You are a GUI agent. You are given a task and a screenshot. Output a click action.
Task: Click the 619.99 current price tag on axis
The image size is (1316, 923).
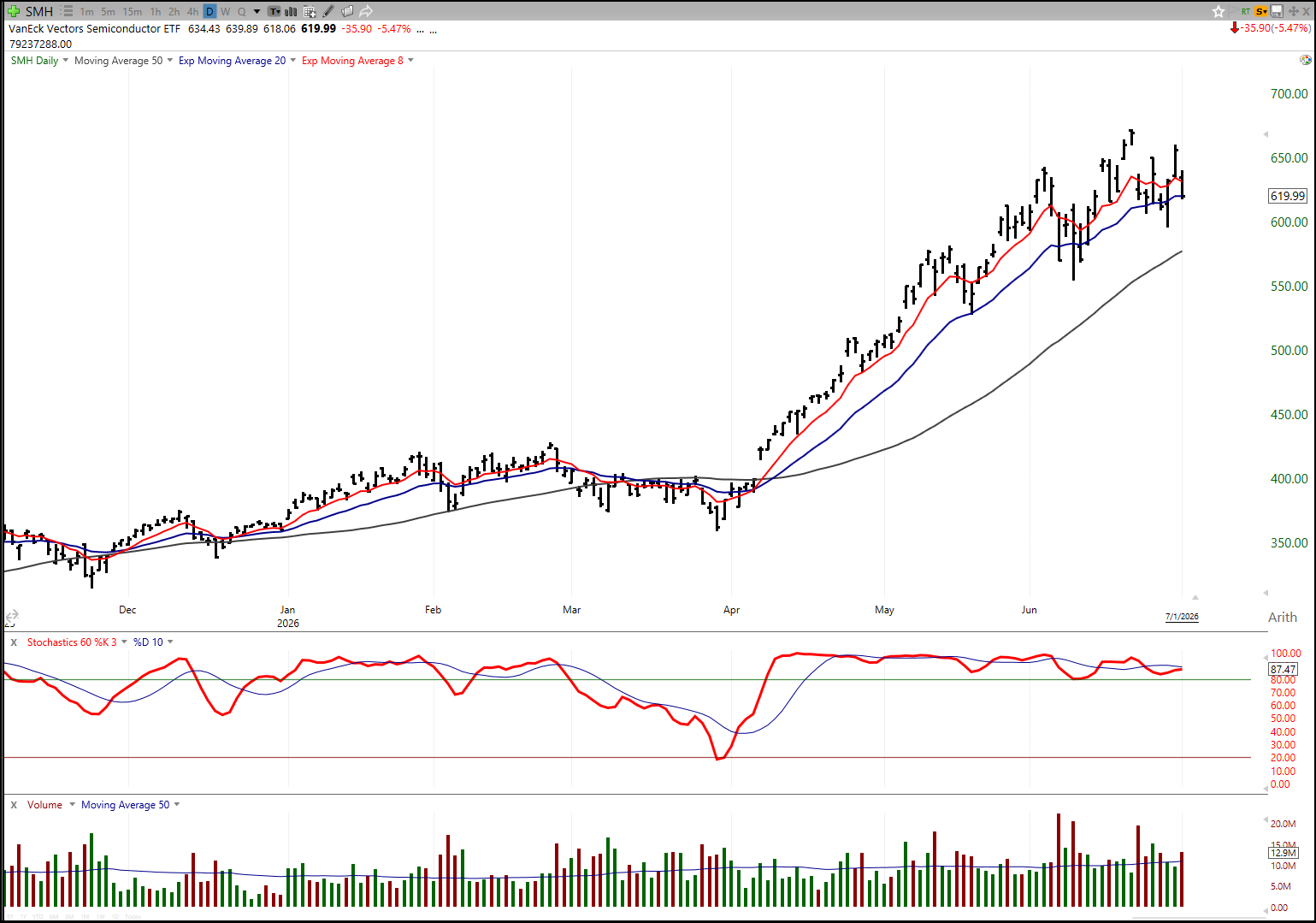pyautogui.click(x=1288, y=196)
